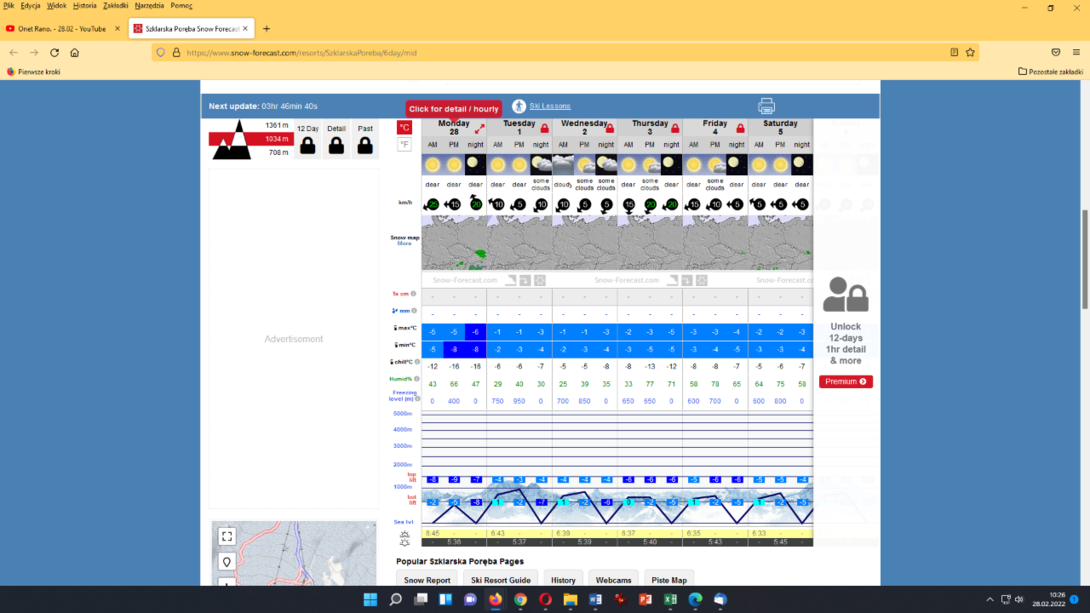Switch temperature units to °C
This screenshot has width=1090, height=613.
click(x=405, y=127)
